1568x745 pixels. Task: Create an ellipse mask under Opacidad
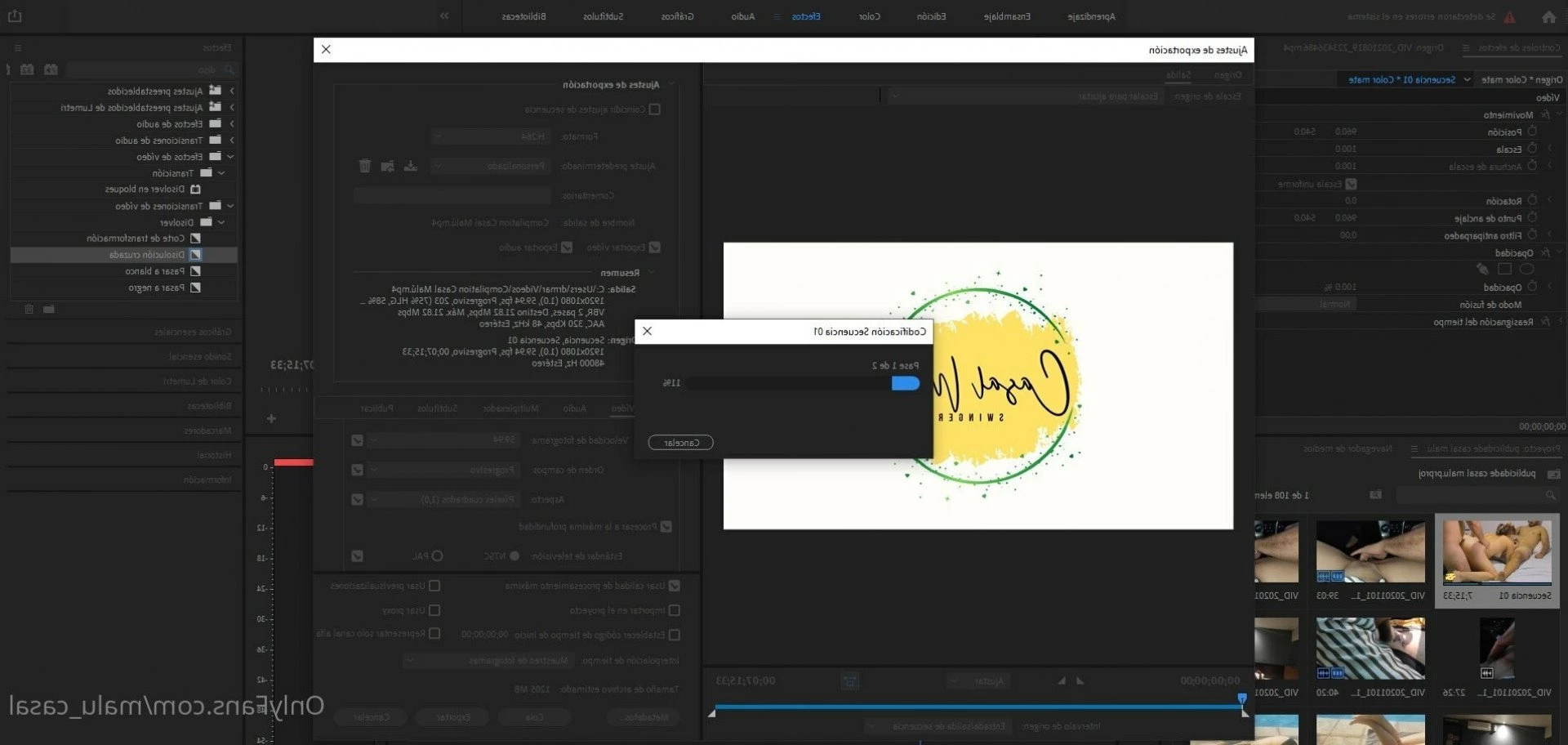[x=1526, y=269]
